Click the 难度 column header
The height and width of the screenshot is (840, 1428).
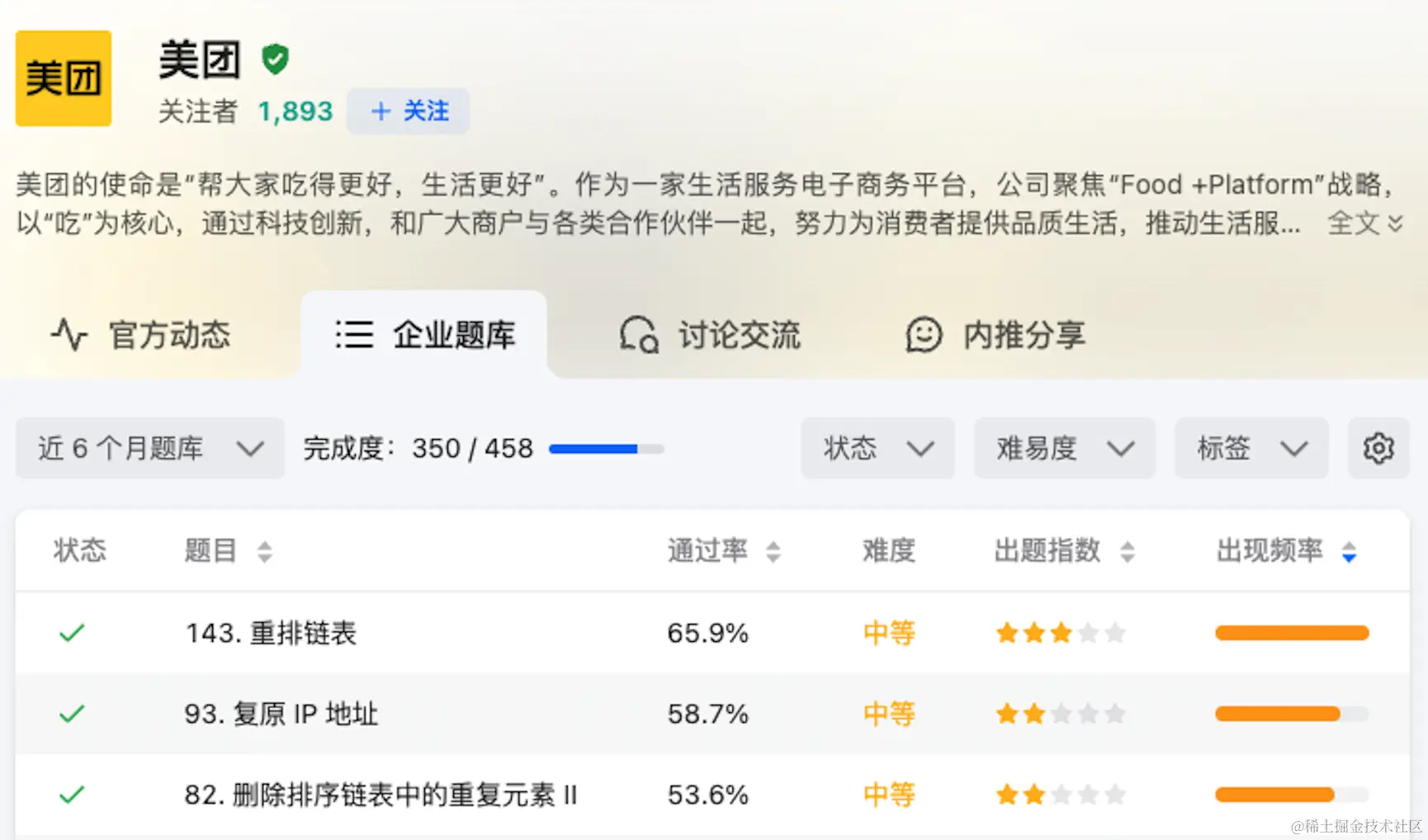[x=889, y=550]
